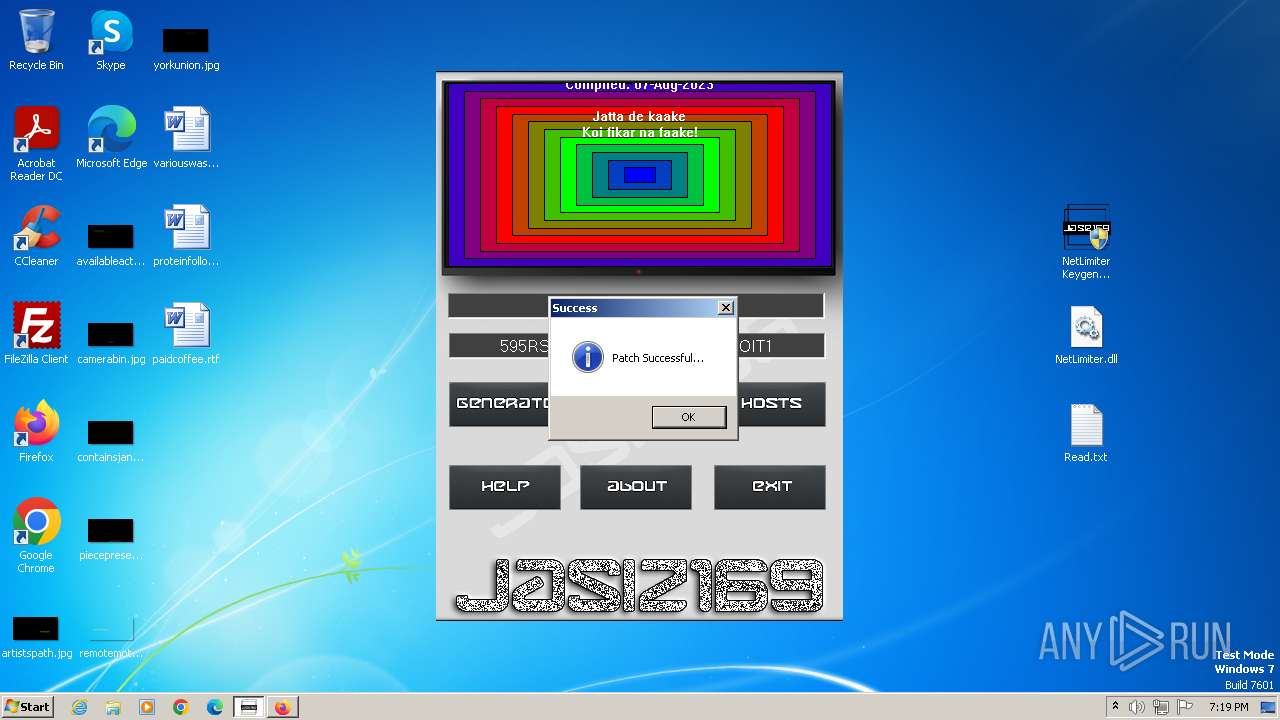The width and height of the screenshot is (1280, 720).
Task: Open the clock showing 7:19 PM
Action: (1228, 707)
